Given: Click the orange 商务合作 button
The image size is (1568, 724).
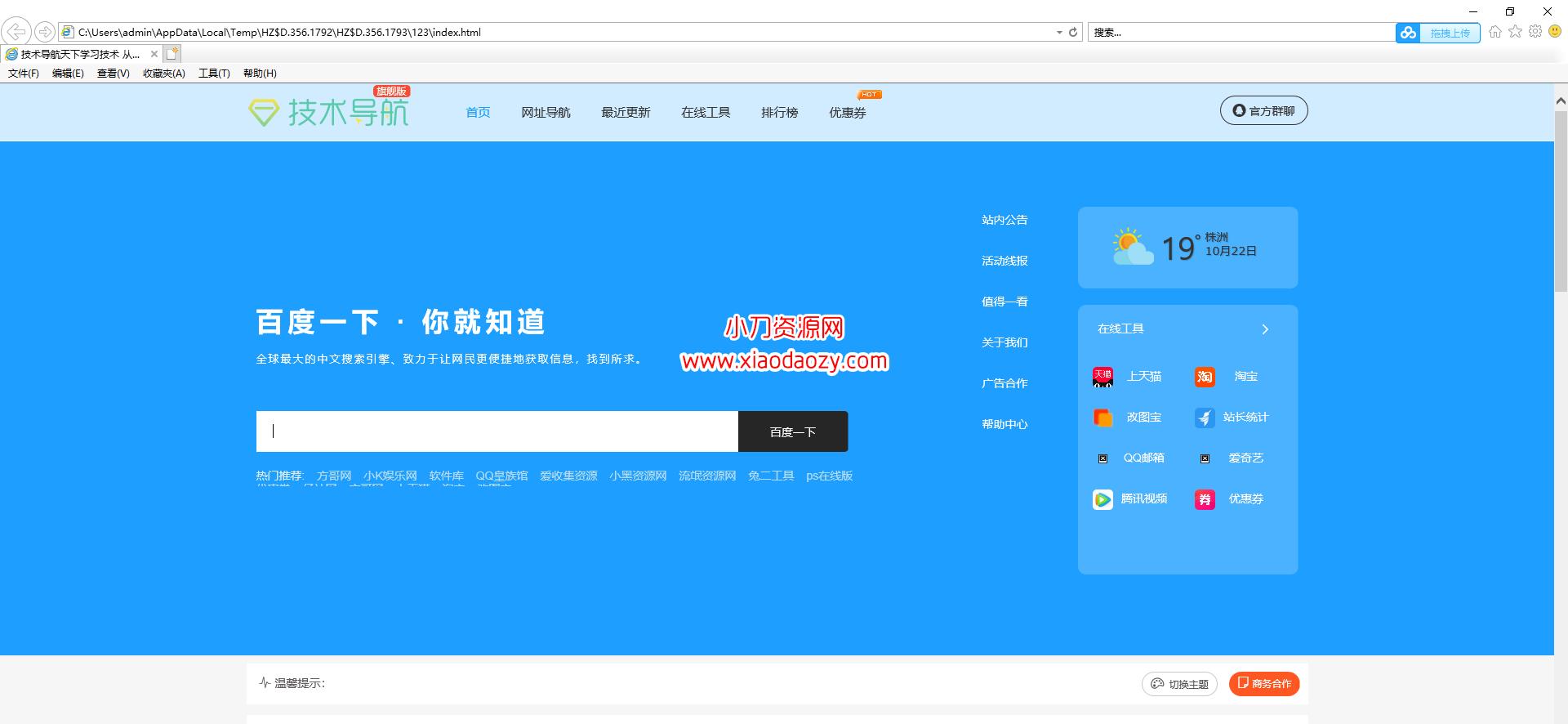Looking at the screenshot, I should point(1264,683).
